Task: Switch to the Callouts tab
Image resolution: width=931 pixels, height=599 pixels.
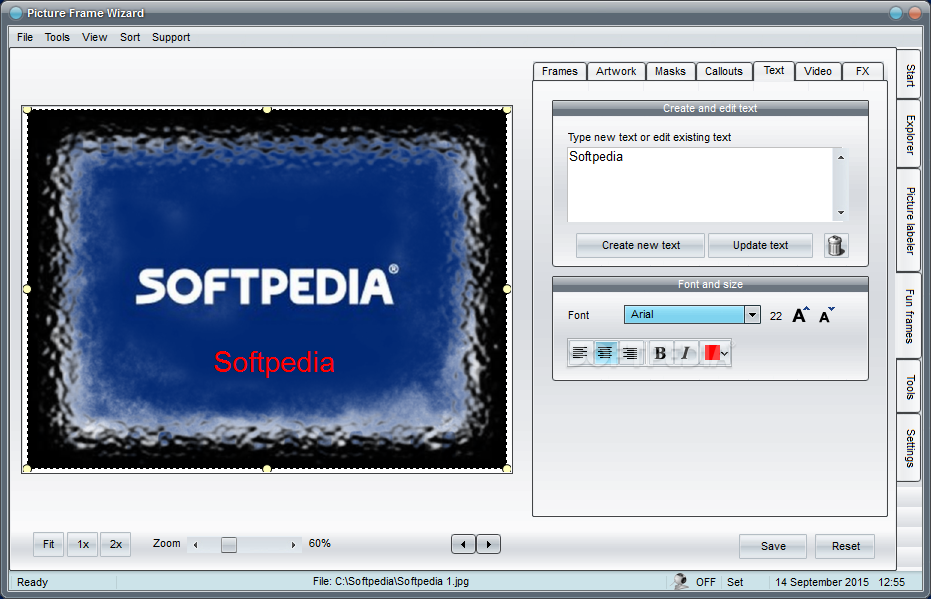Action: click(723, 71)
